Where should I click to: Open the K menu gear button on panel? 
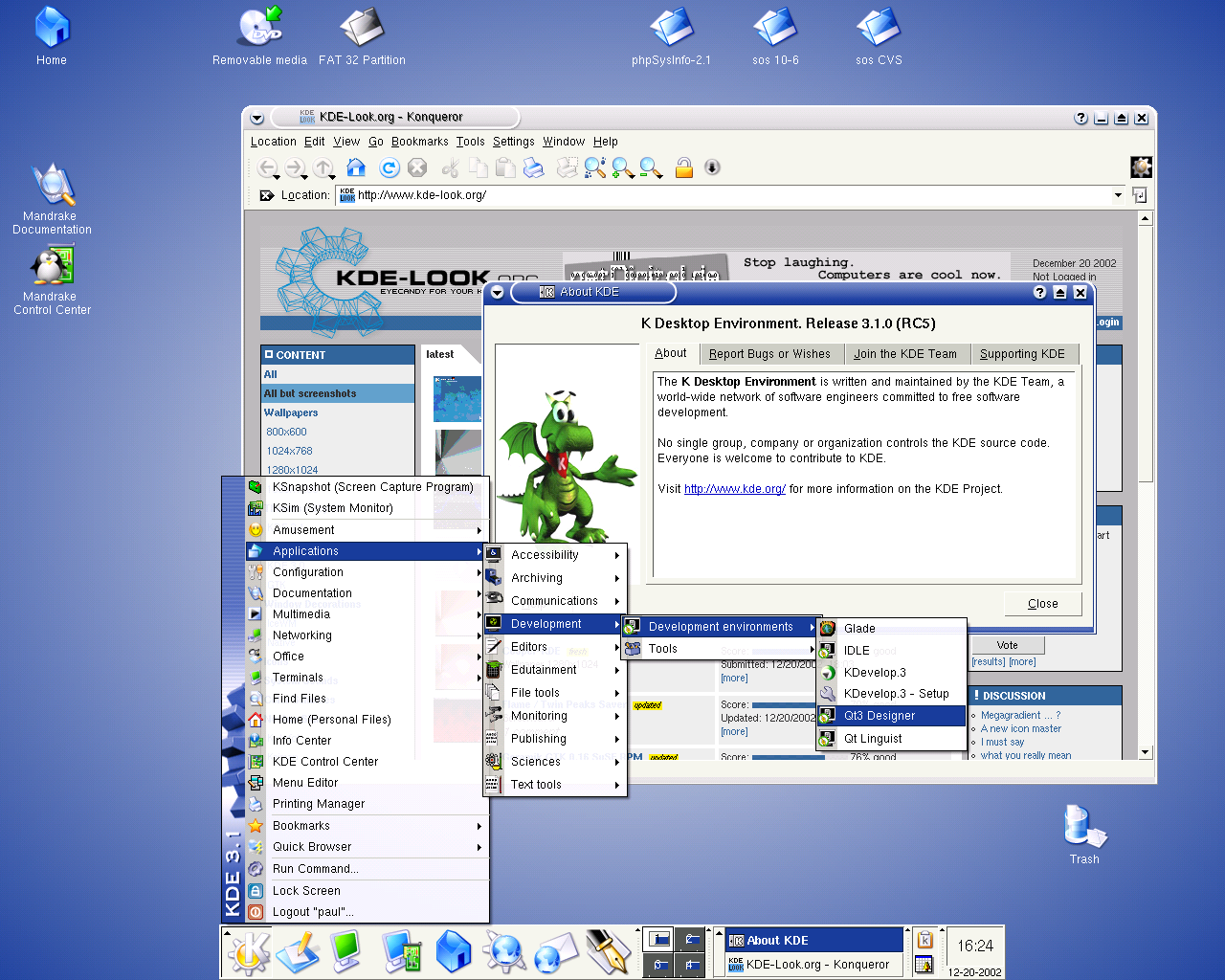click(249, 952)
